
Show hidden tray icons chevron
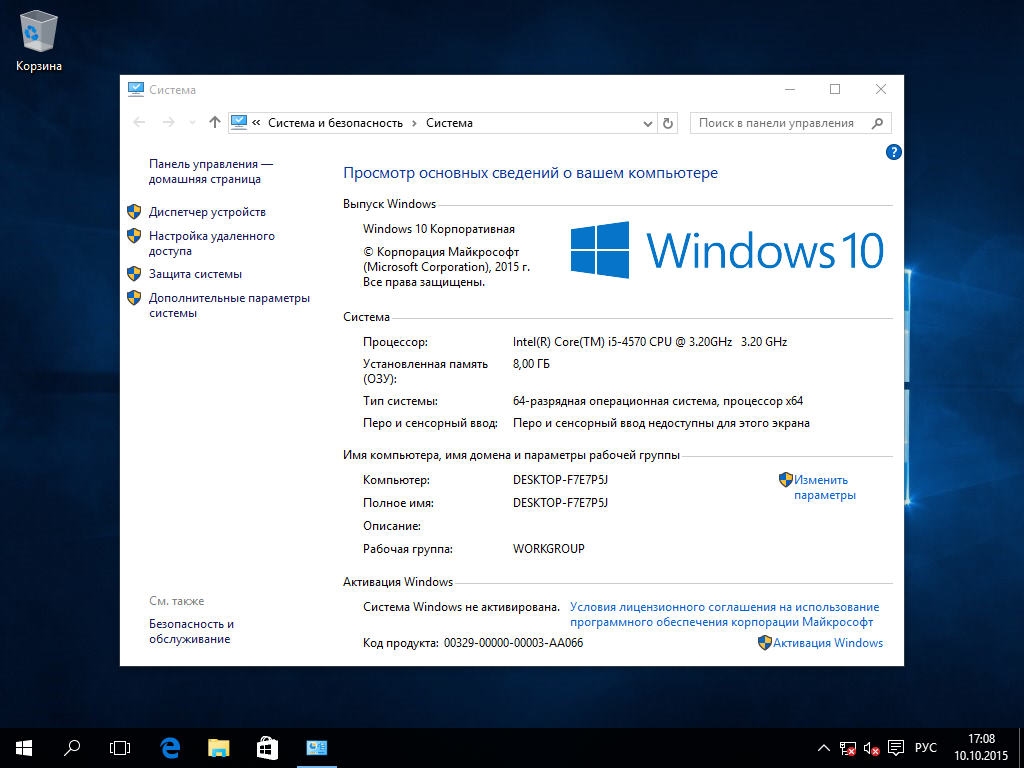pyautogui.click(x=824, y=748)
